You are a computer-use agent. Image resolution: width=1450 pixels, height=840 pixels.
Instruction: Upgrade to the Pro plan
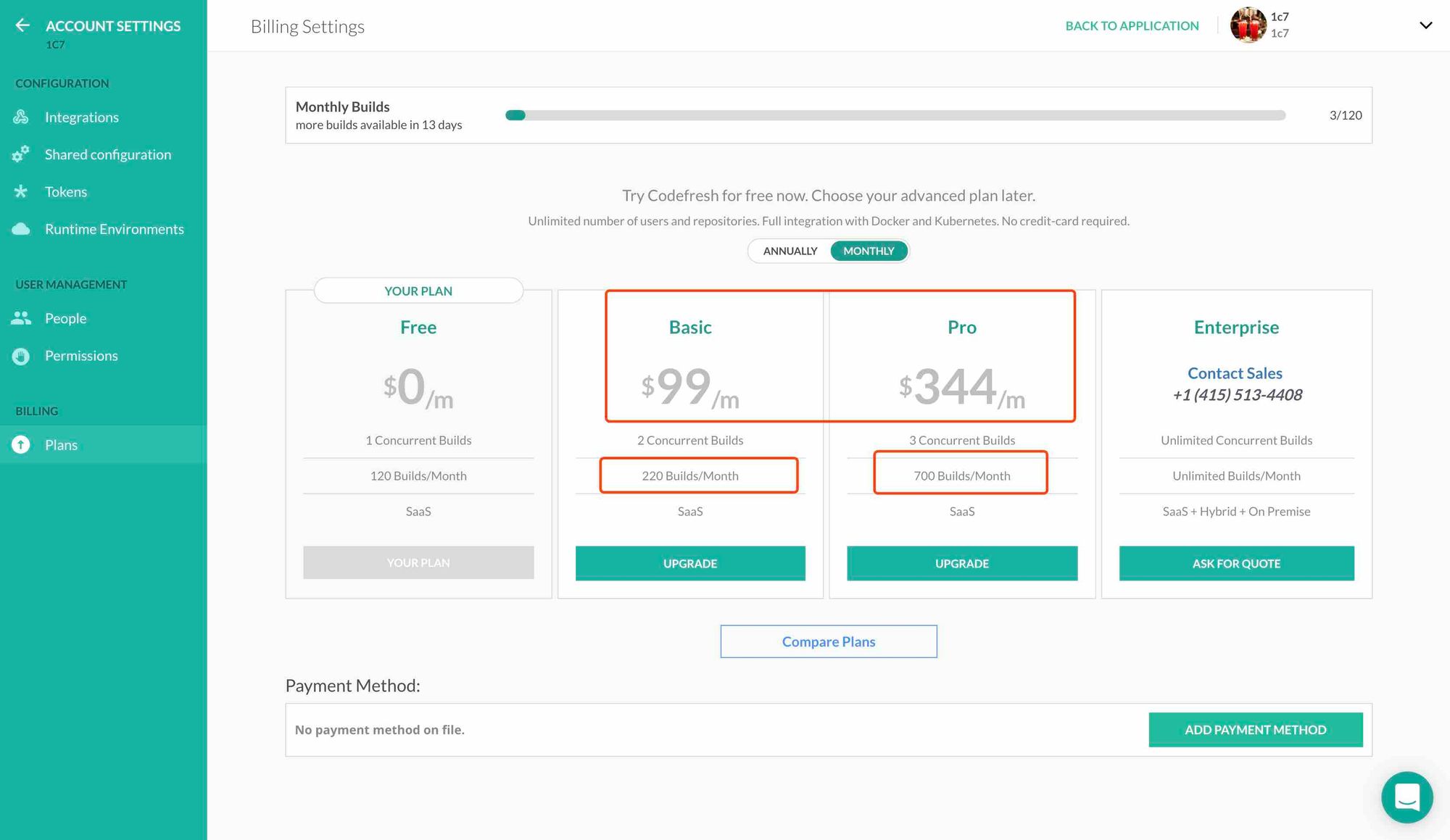961,563
